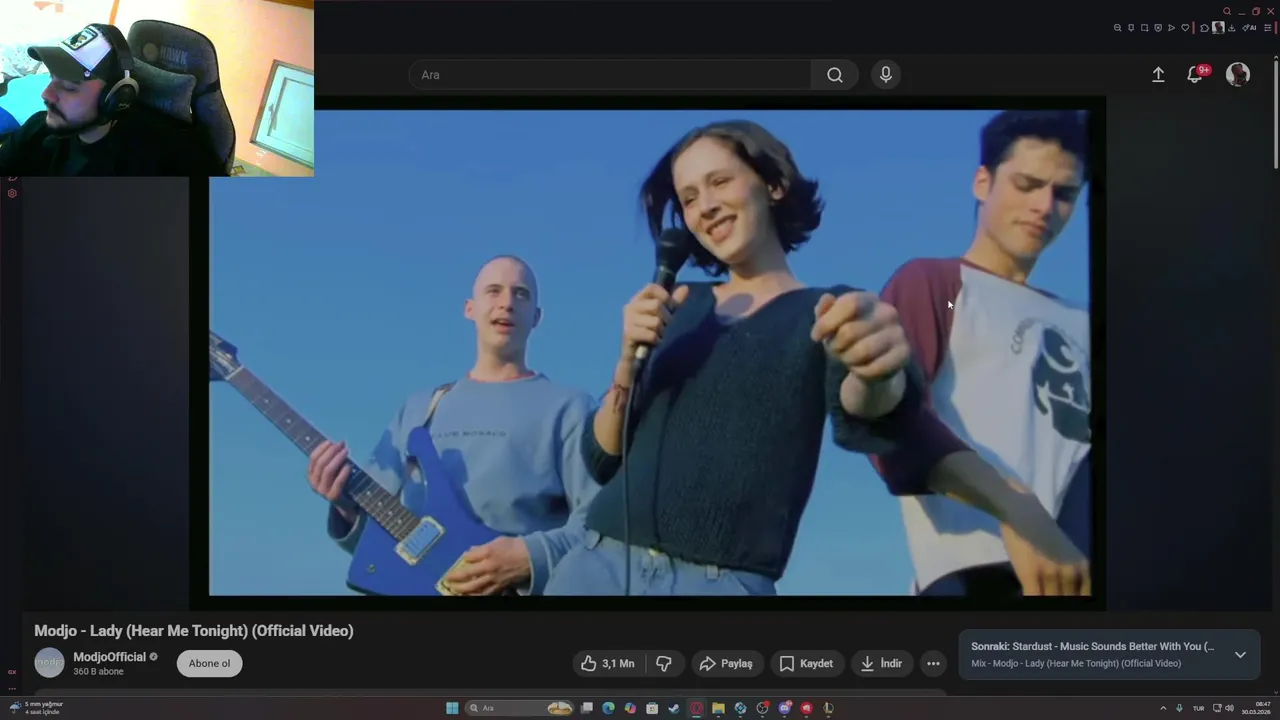This screenshot has height=720, width=1280.
Task: Open the system volume speaker icon
Action: [1229, 708]
